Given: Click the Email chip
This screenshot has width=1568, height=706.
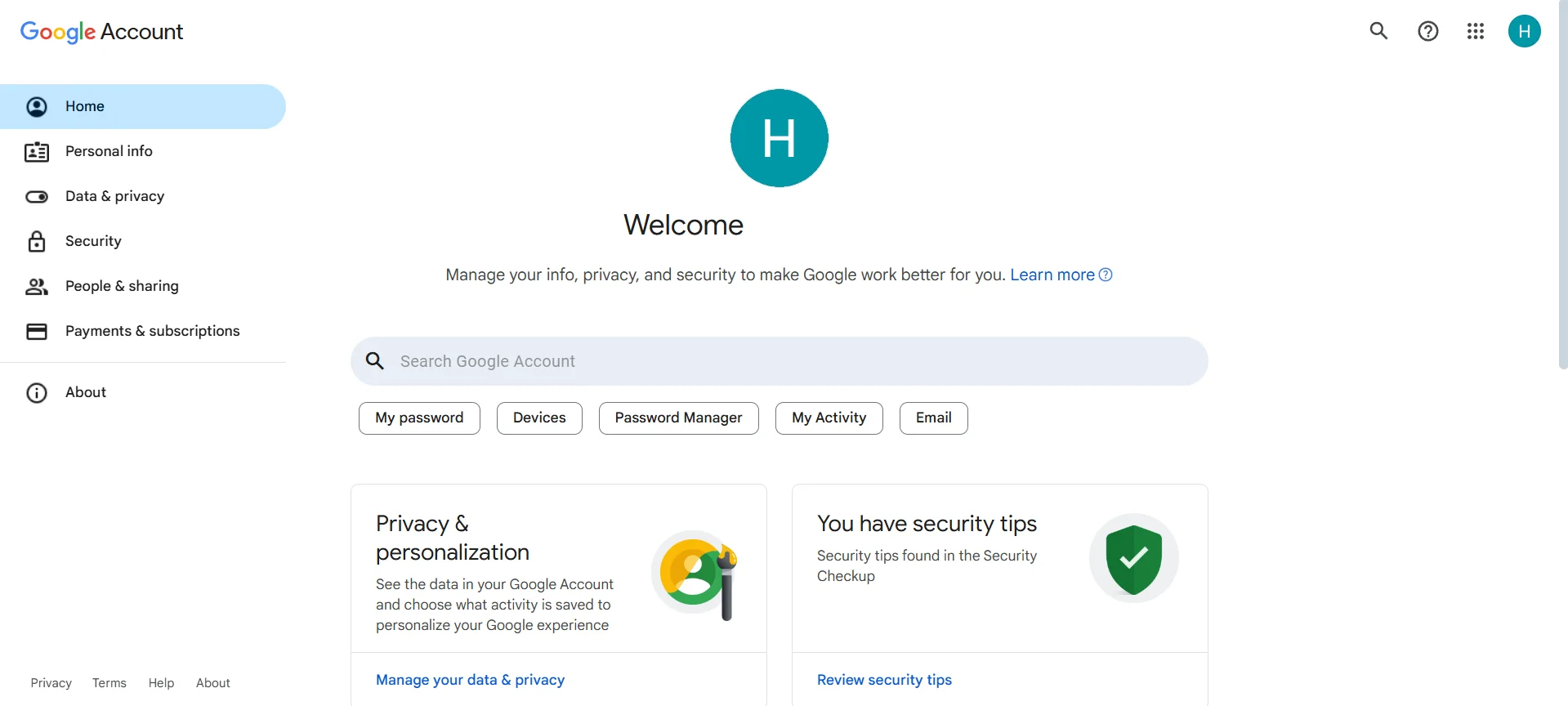Looking at the screenshot, I should pos(933,418).
